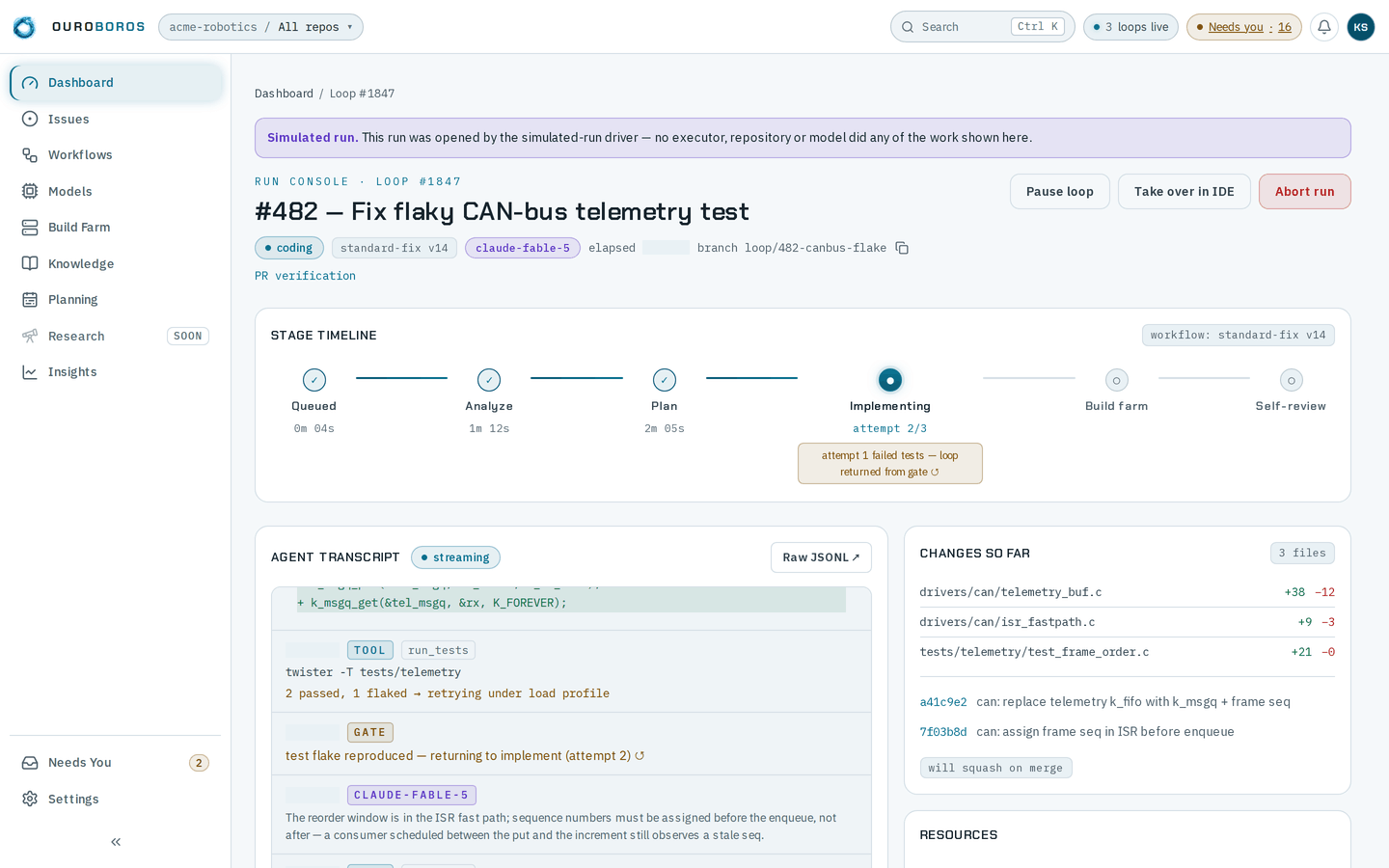Click Take over in IDE
The height and width of the screenshot is (868, 1389).
point(1184,192)
